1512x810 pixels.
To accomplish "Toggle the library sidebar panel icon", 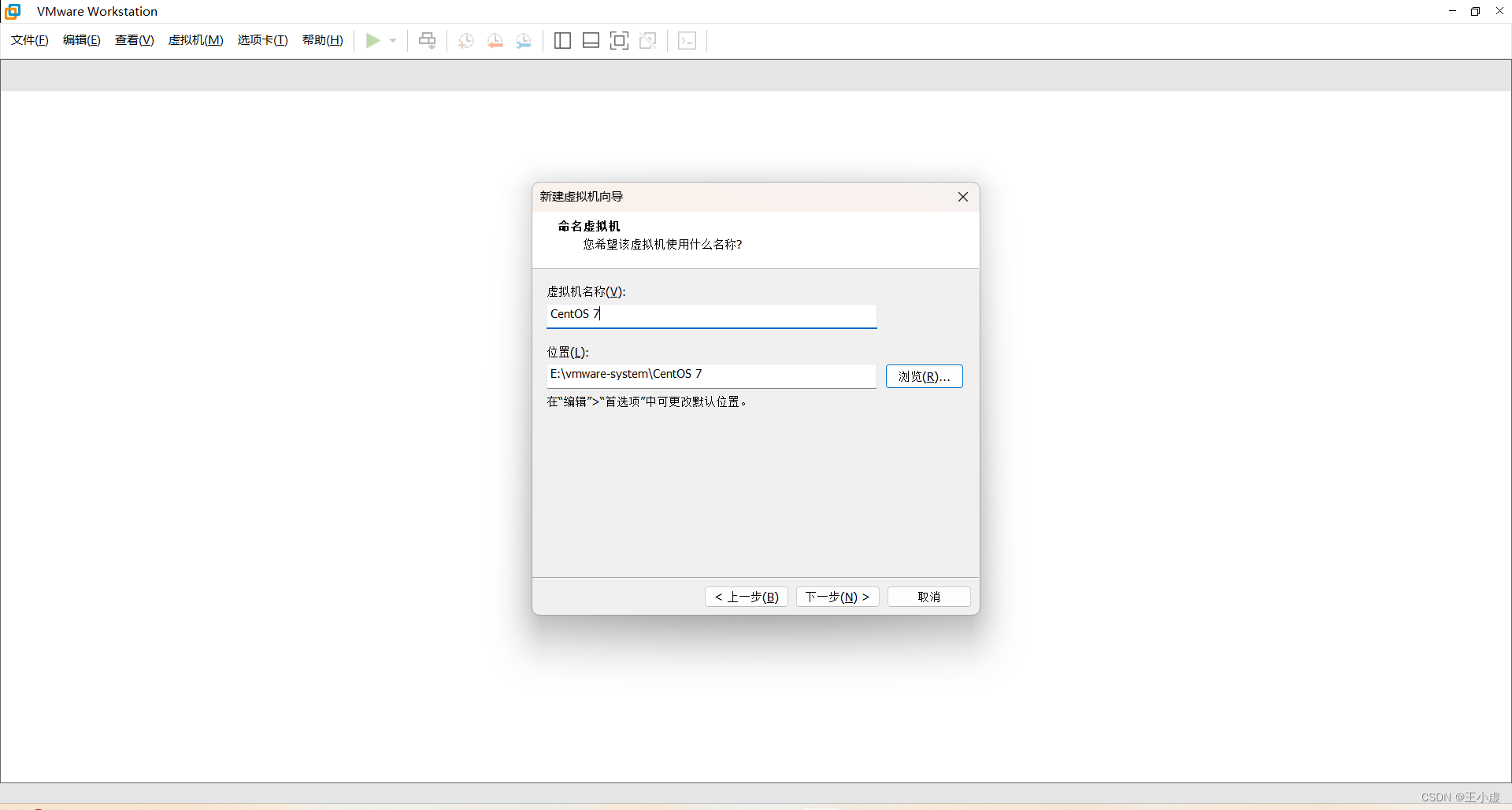I will [562, 41].
